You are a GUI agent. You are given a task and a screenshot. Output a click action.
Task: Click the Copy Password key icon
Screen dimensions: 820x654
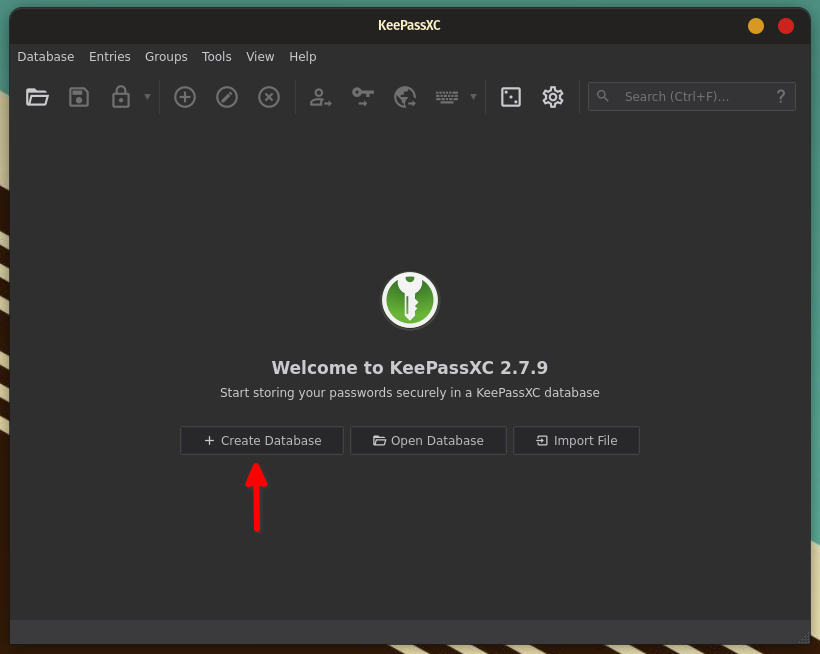click(x=362, y=97)
